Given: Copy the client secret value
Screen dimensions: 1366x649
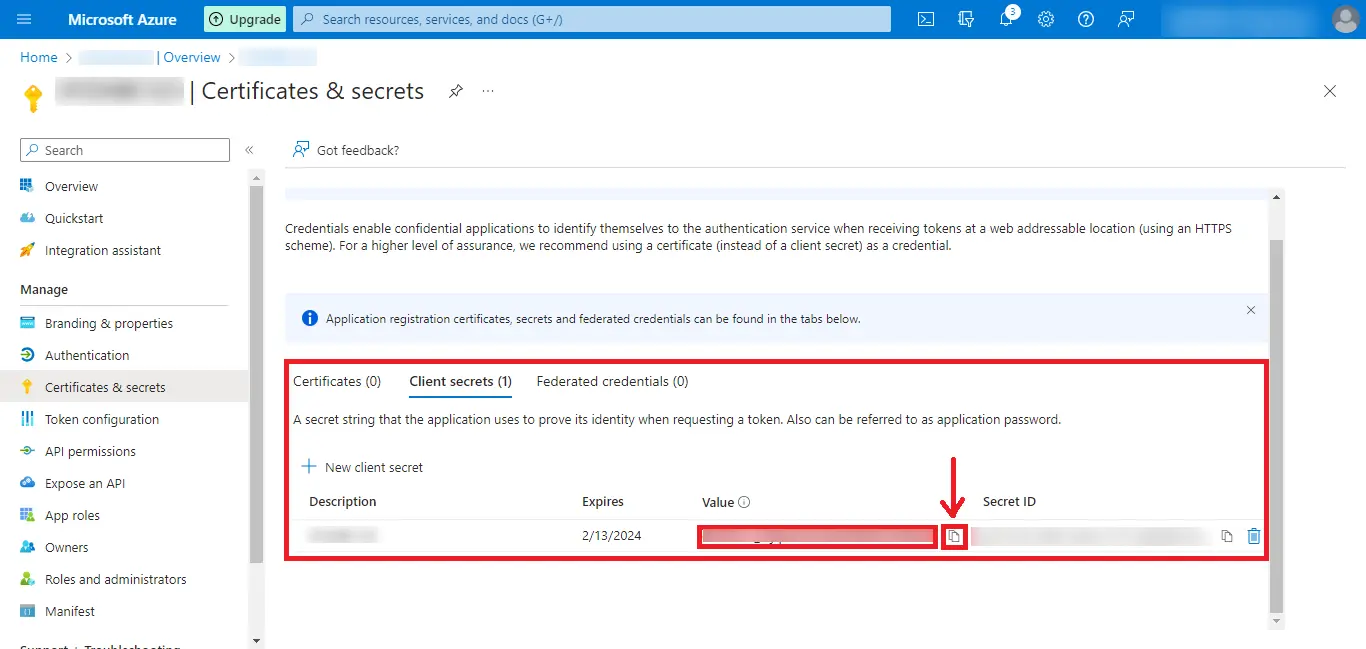Looking at the screenshot, I should pyautogui.click(x=954, y=537).
